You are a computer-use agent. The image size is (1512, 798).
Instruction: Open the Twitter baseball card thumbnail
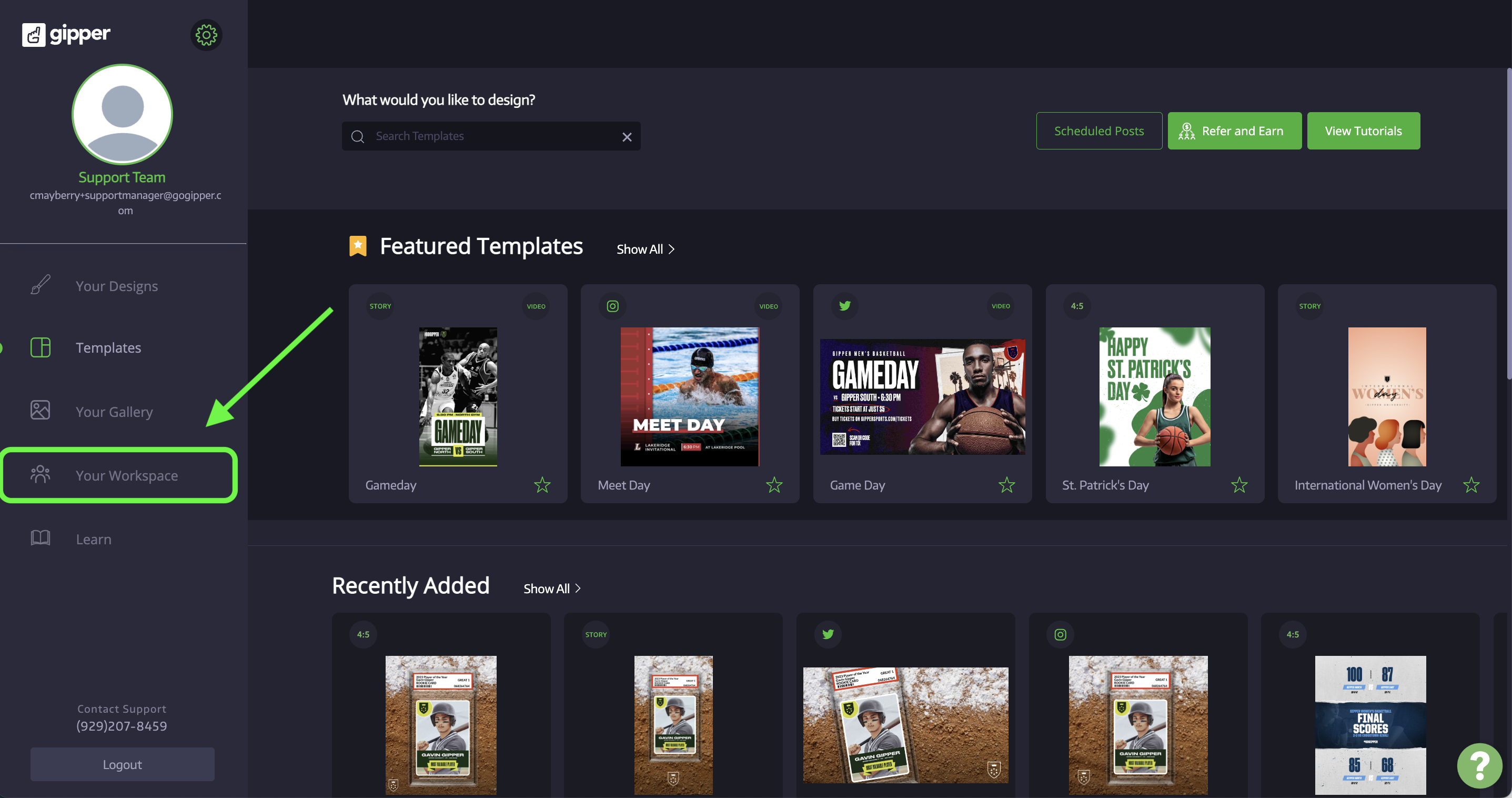(905, 725)
